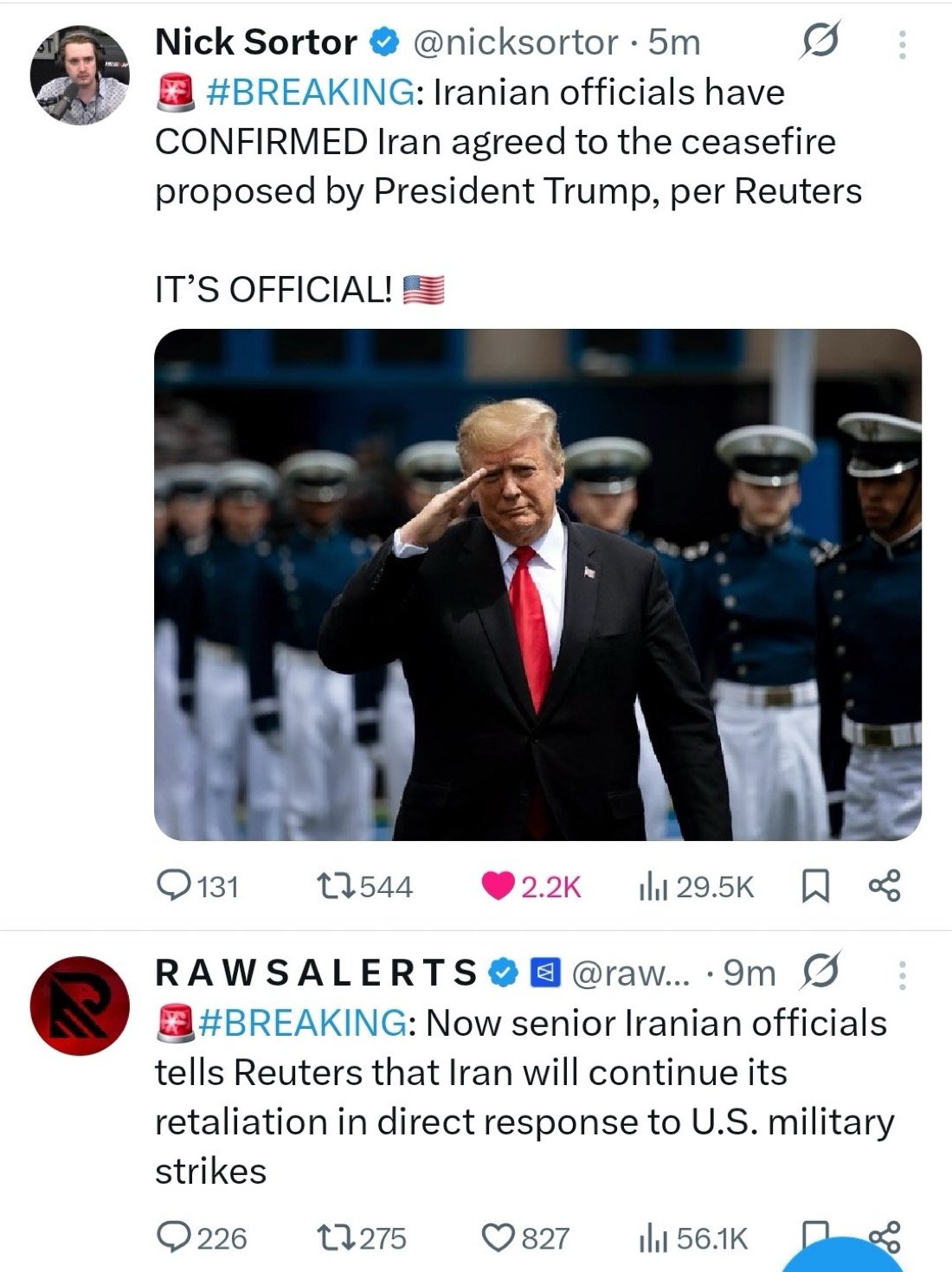The image size is (952, 1272).
Task: Open more options menu on Nick Sortor's post
Action: point(902,43)
